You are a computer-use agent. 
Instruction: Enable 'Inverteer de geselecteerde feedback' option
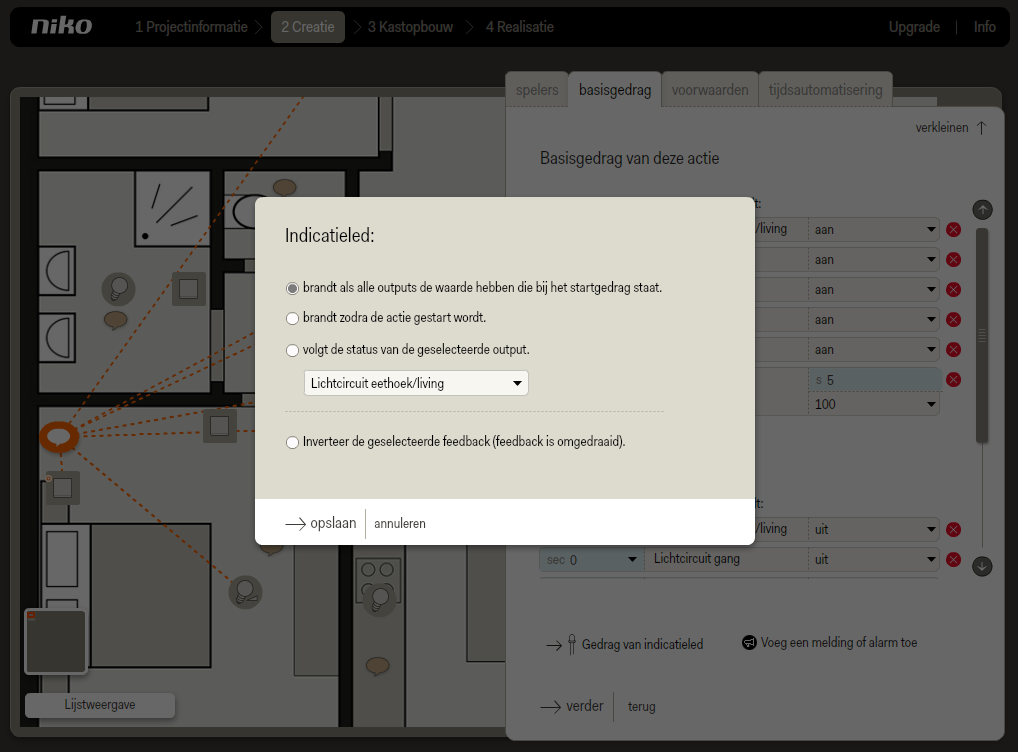coord(293,442)
